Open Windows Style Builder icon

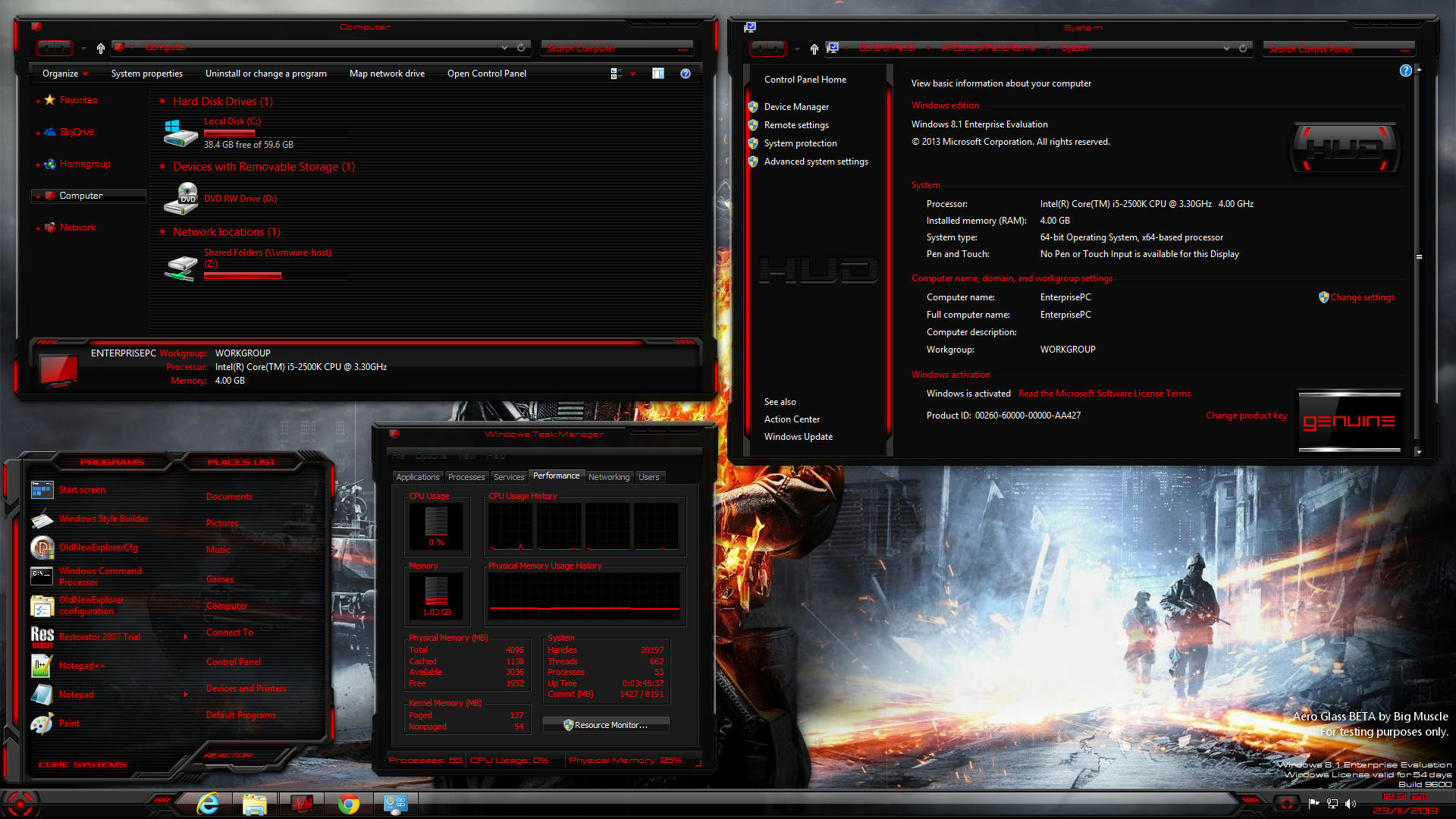click(x=42, y=519)
